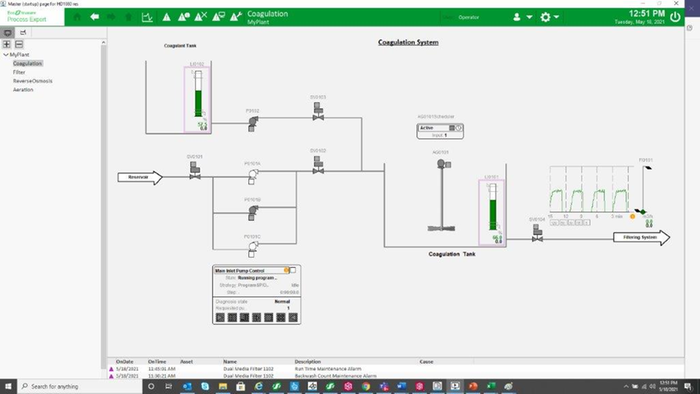Image resolution: width=700 pixels, height=394 pixels.
Task: Switch to the second navigation pane tab
Action: [23, 33]
